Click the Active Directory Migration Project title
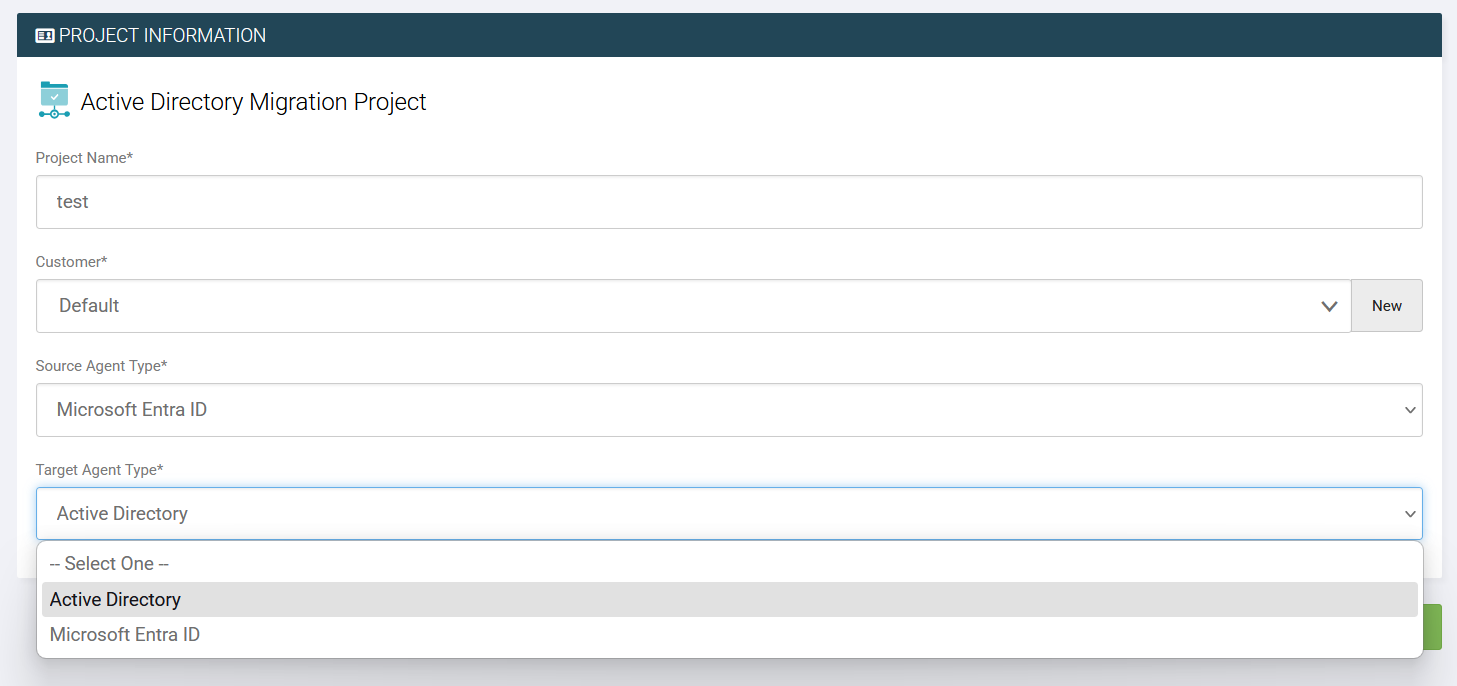 252,101
